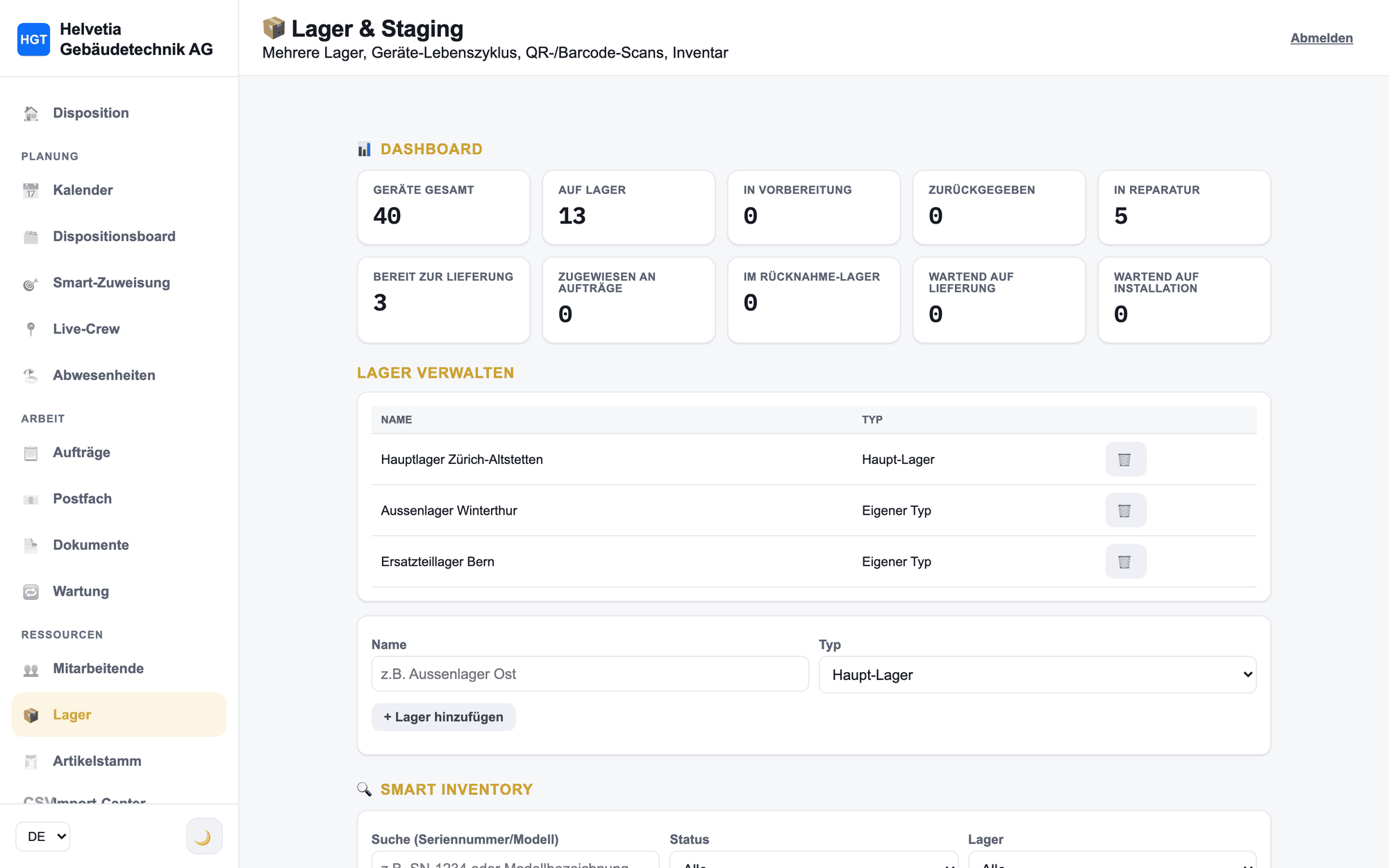Navigate to Wartung page
This screenshot has width=1389, height=868.
point(119,592)
